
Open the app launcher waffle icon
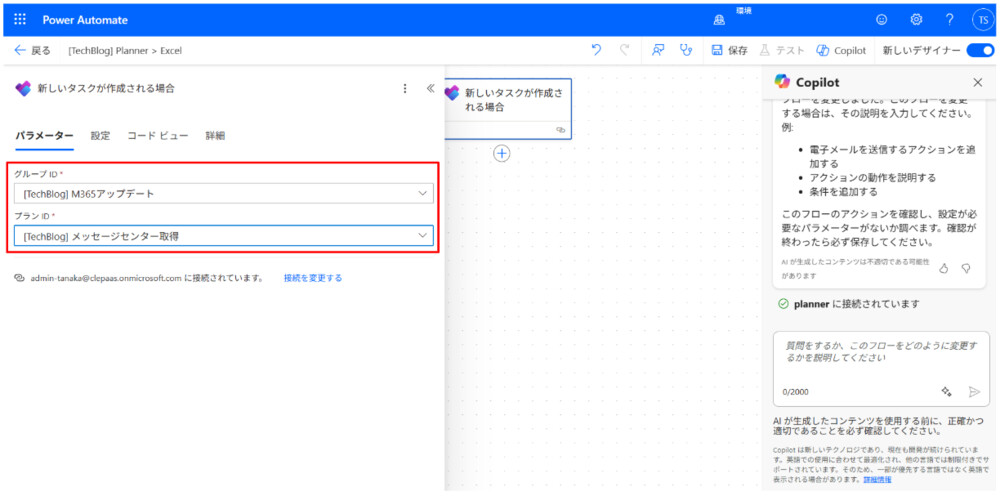click(x=20, y=20)
